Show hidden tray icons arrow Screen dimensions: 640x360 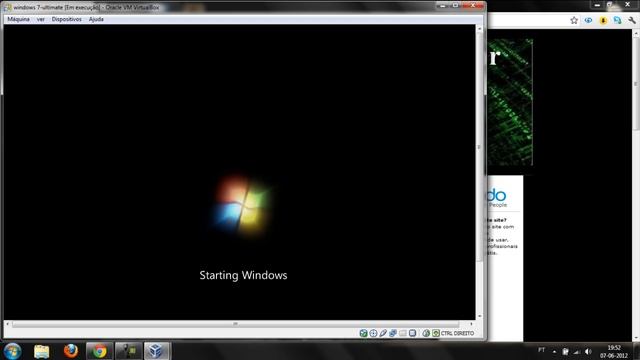tap(554, 351)
